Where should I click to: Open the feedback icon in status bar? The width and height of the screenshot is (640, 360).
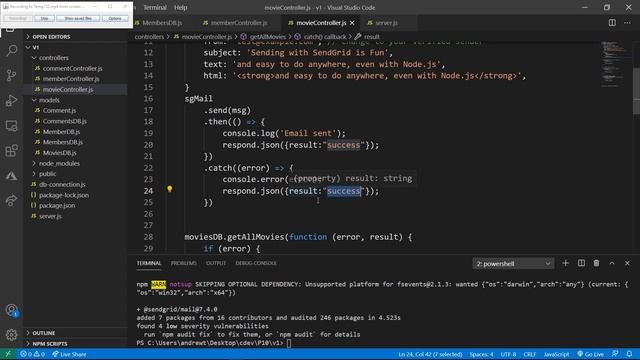click(x=615, y=354)
